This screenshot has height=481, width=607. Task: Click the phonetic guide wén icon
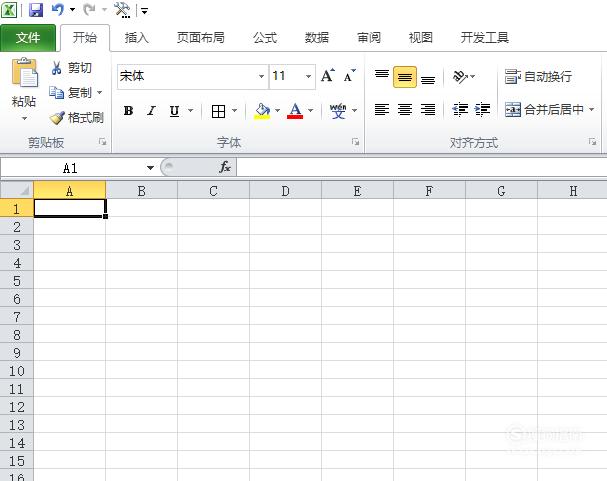pos(338,111)
